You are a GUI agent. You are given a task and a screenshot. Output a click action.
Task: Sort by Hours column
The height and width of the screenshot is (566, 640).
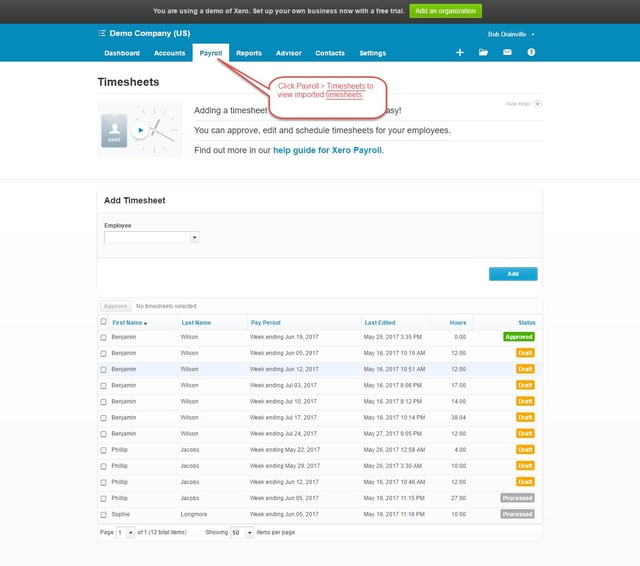pos(458,322)
